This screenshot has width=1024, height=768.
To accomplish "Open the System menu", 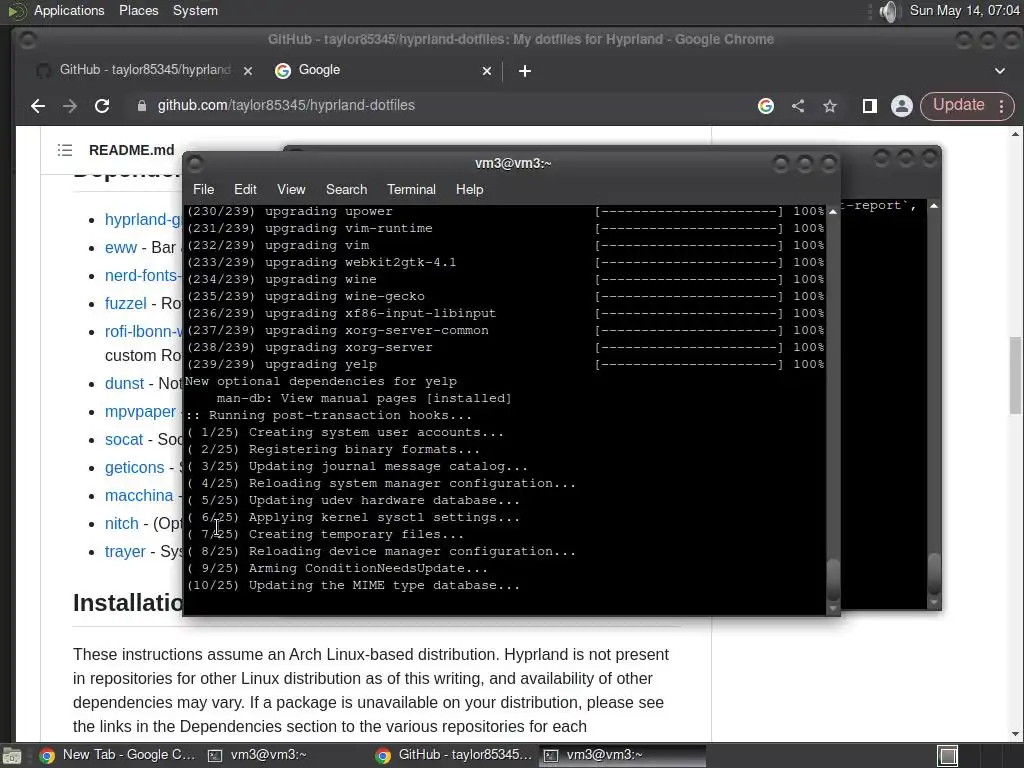I will pyautogui.click(x=195, y=10).
